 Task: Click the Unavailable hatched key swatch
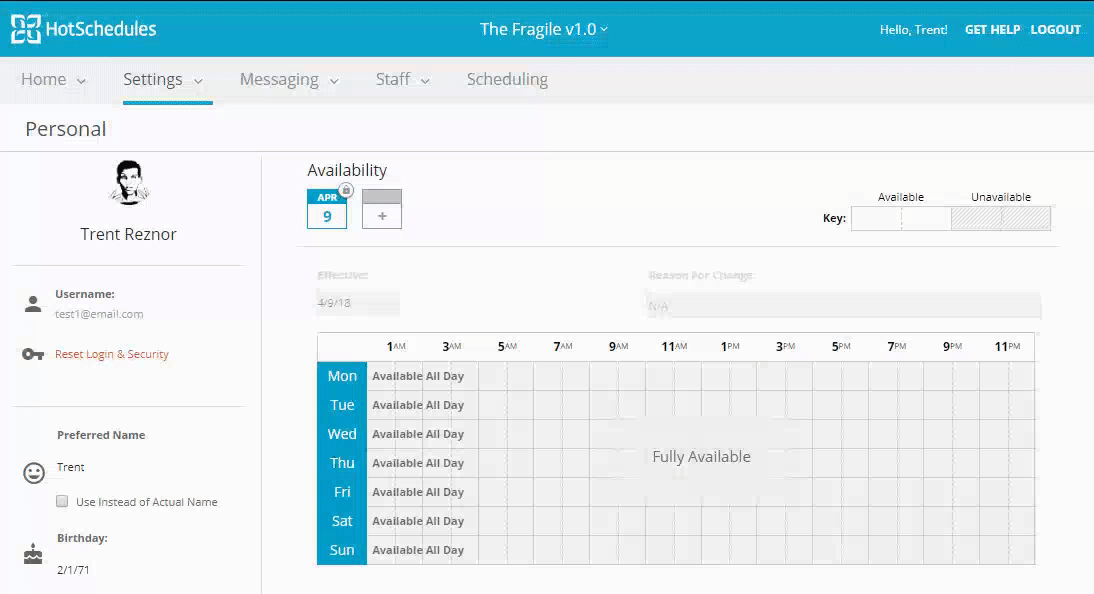(x=1001, y=218)
